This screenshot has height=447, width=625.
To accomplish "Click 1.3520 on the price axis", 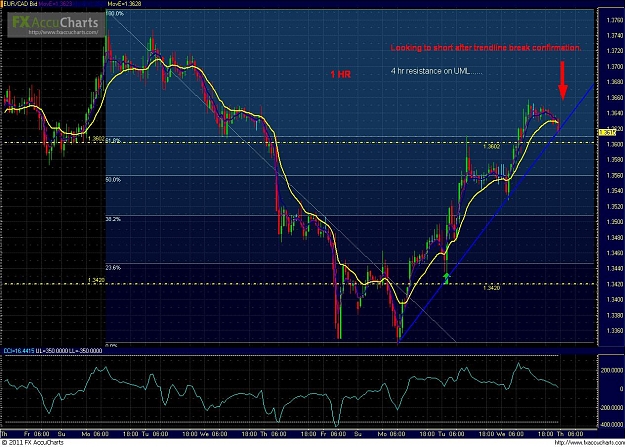I will pyautogui.click(x=615, y=207).
